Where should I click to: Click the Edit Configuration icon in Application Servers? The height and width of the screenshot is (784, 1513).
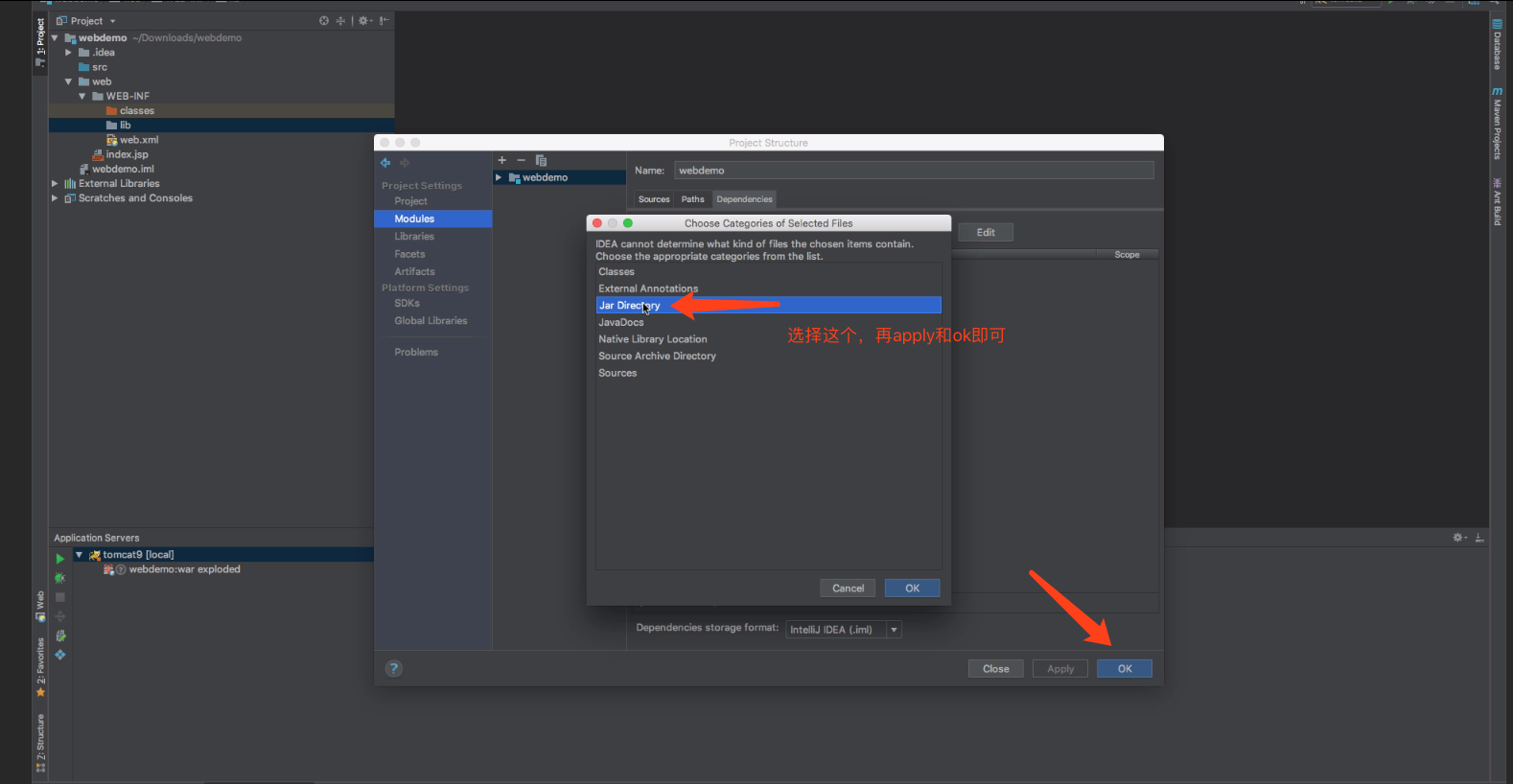[x=60, y=635]
